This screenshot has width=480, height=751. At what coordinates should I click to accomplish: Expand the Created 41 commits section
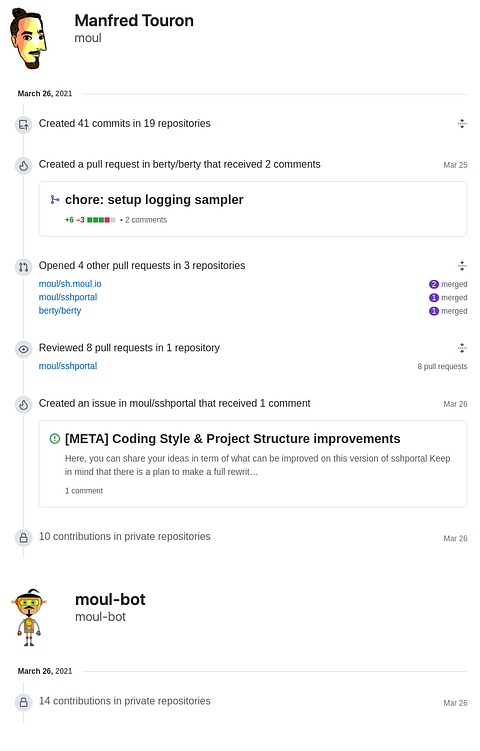(462, 124)
